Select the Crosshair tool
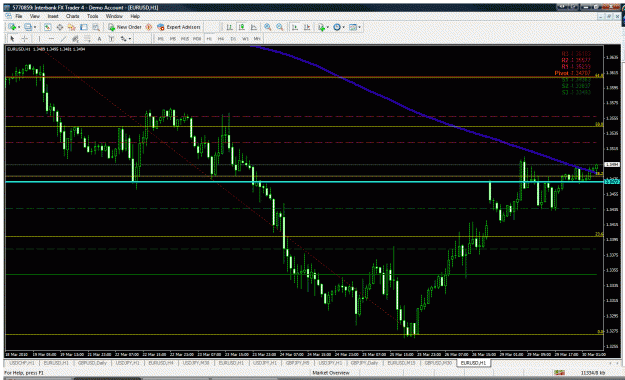Screen dimensions: 625x380 [x=24, y=39]
